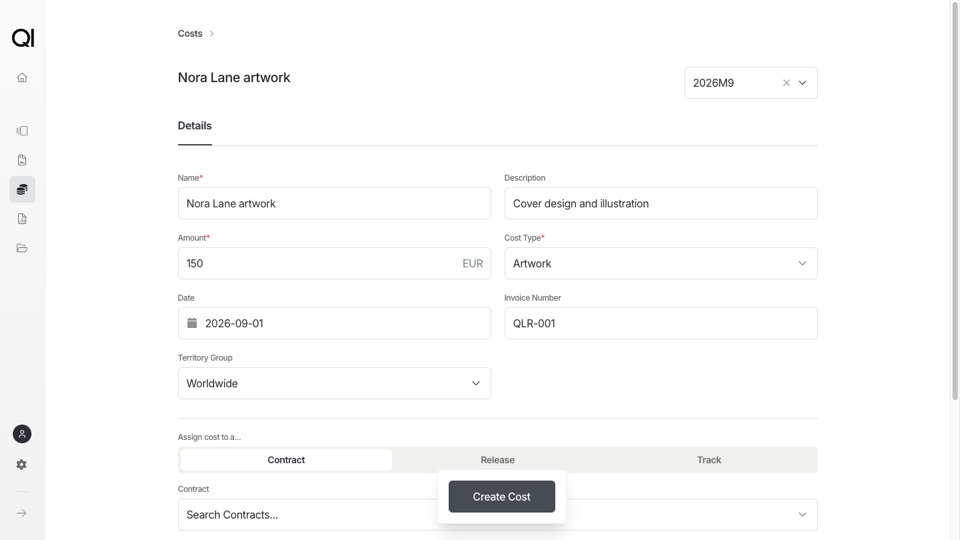This screenshot has height=540, width=960.
Task: Click the 'Assign cost to a...' label
Action: pos(209,437)
